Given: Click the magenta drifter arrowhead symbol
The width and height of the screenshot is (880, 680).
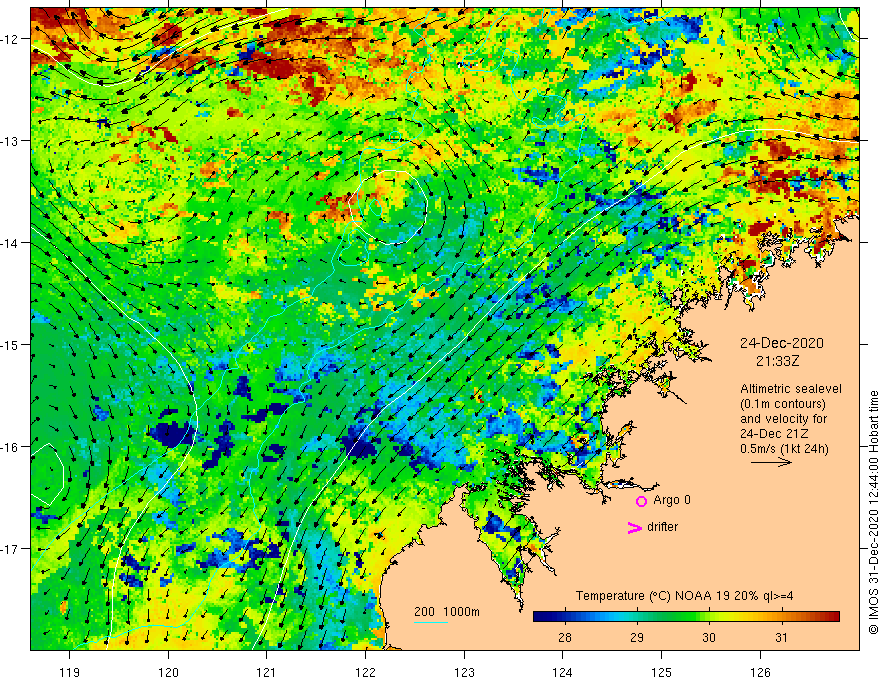Looking at the screenshot, I should [635, 527].
